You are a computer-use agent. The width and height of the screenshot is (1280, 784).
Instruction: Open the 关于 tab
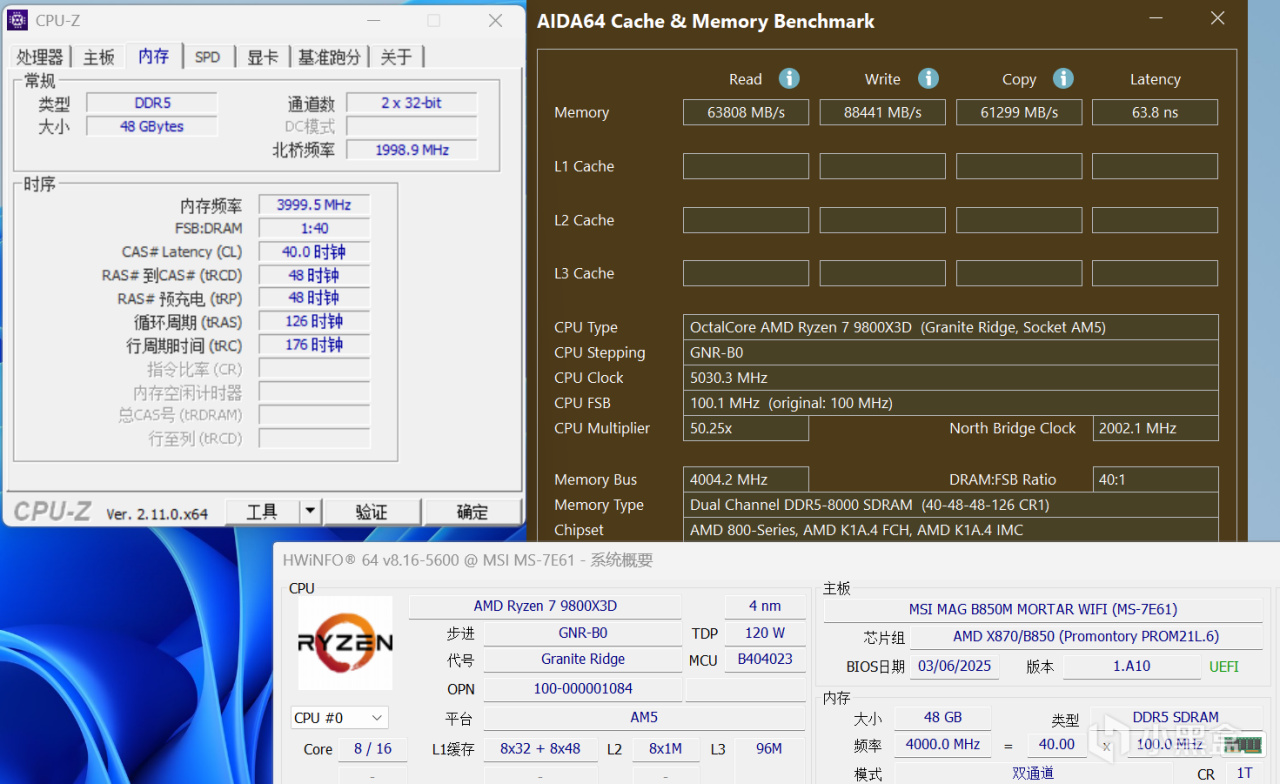(397, 57)
